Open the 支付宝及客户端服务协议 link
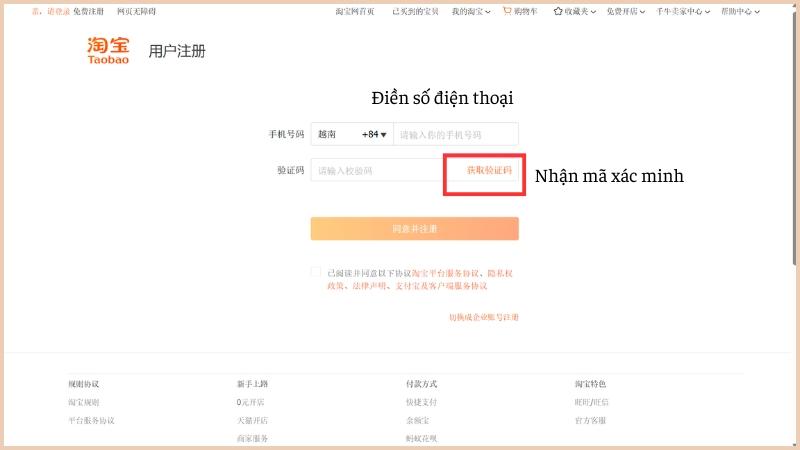This screenshot has width=800, height=450. coord(441,286)
